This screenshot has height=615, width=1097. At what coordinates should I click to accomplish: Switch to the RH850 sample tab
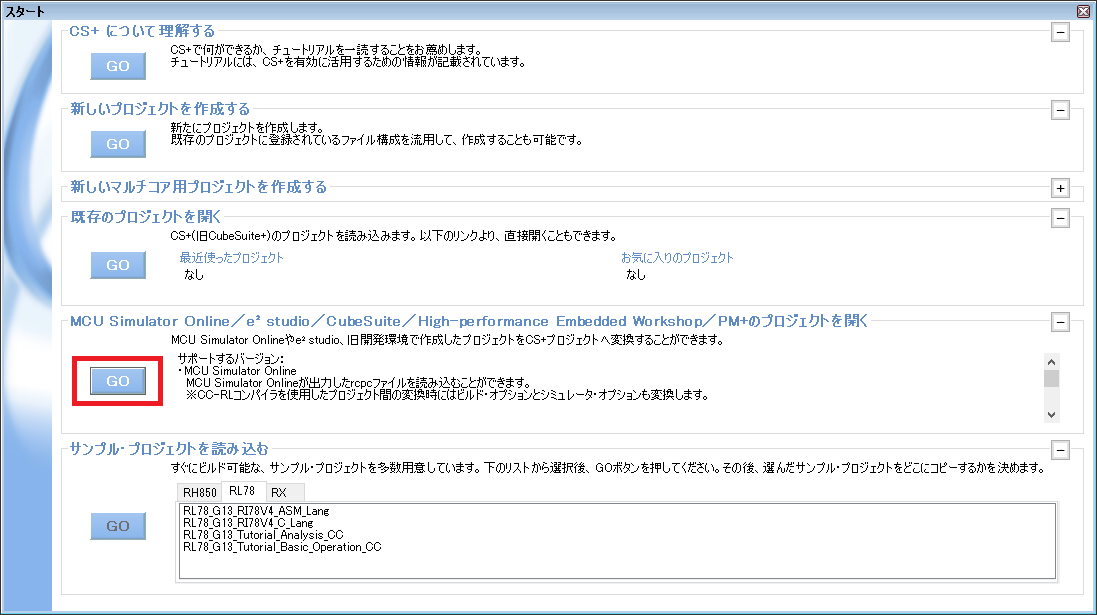click(x=198, y=492)
